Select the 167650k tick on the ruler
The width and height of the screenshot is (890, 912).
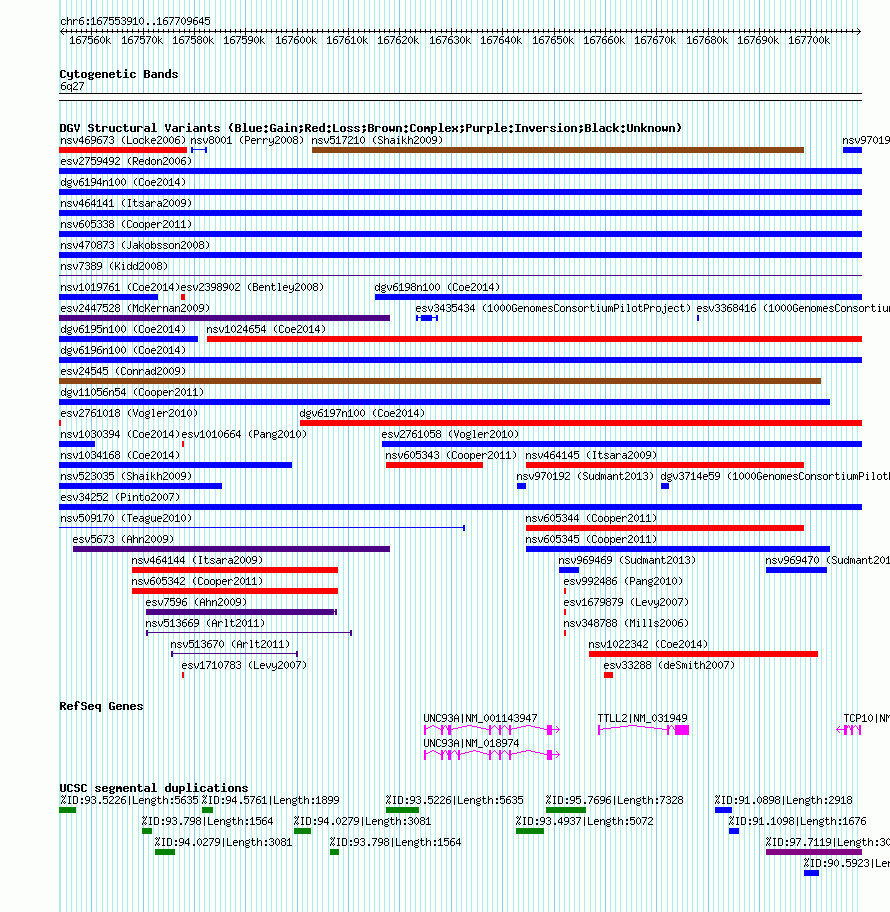click(553, 40)
